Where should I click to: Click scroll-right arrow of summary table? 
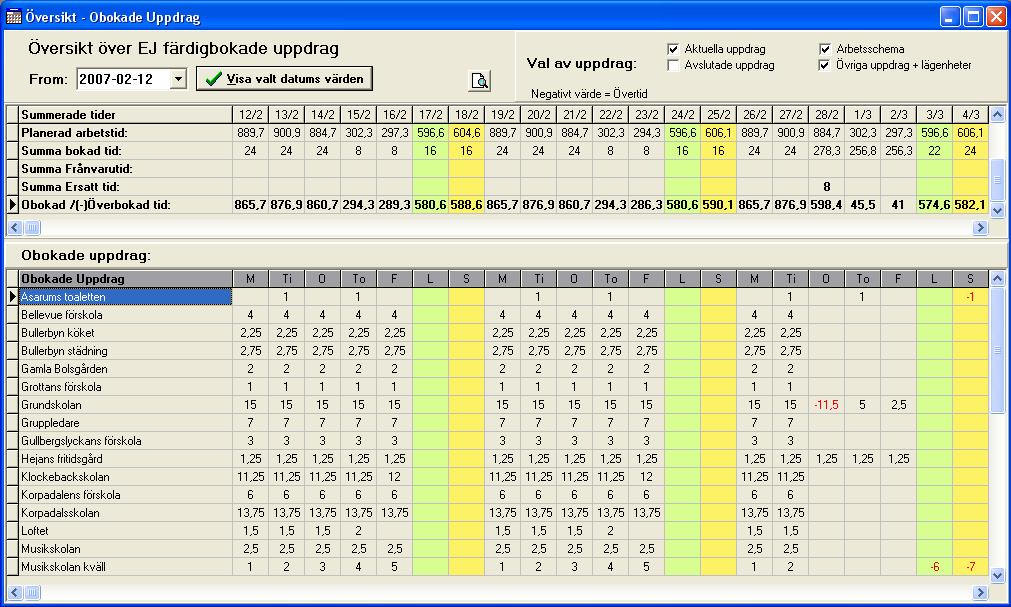979,228
